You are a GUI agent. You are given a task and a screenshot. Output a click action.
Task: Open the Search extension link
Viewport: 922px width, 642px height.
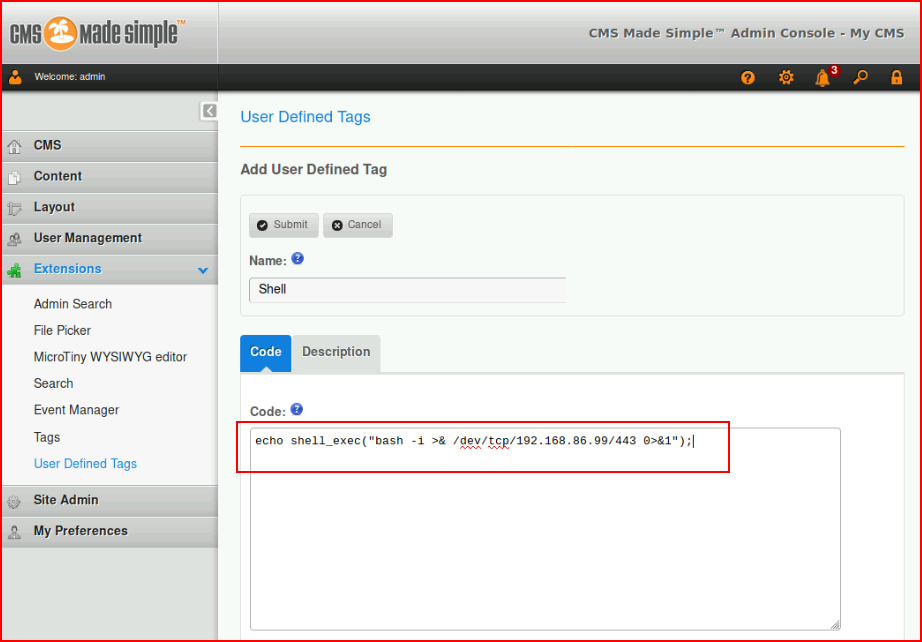pos(54,383)
